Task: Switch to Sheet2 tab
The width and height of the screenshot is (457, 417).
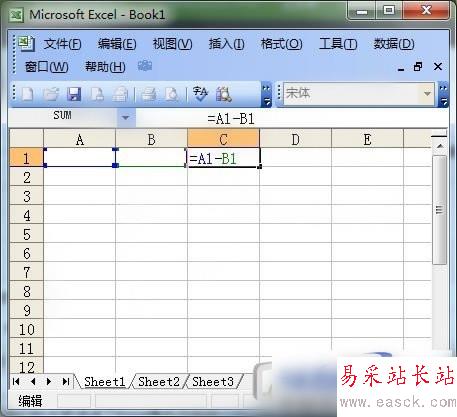Action: [x=159, y=381]
